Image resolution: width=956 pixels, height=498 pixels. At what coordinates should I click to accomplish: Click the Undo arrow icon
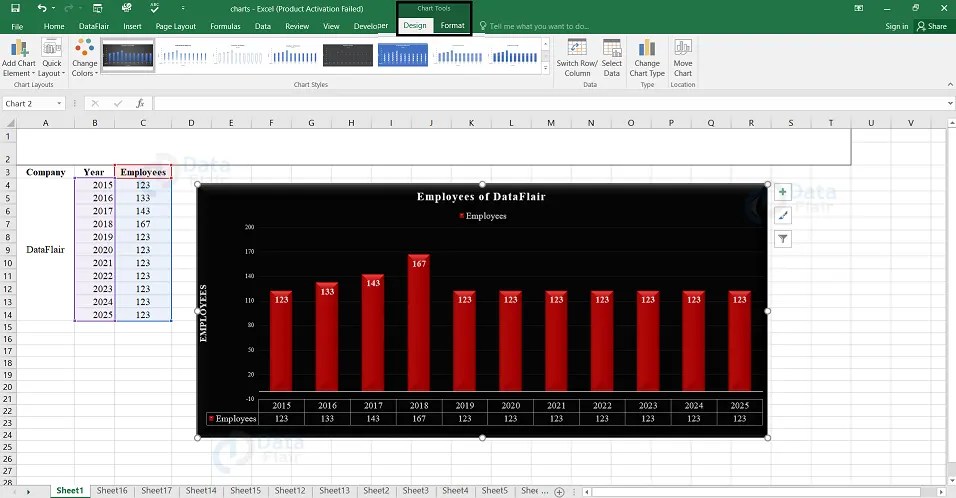coord(41,8)
